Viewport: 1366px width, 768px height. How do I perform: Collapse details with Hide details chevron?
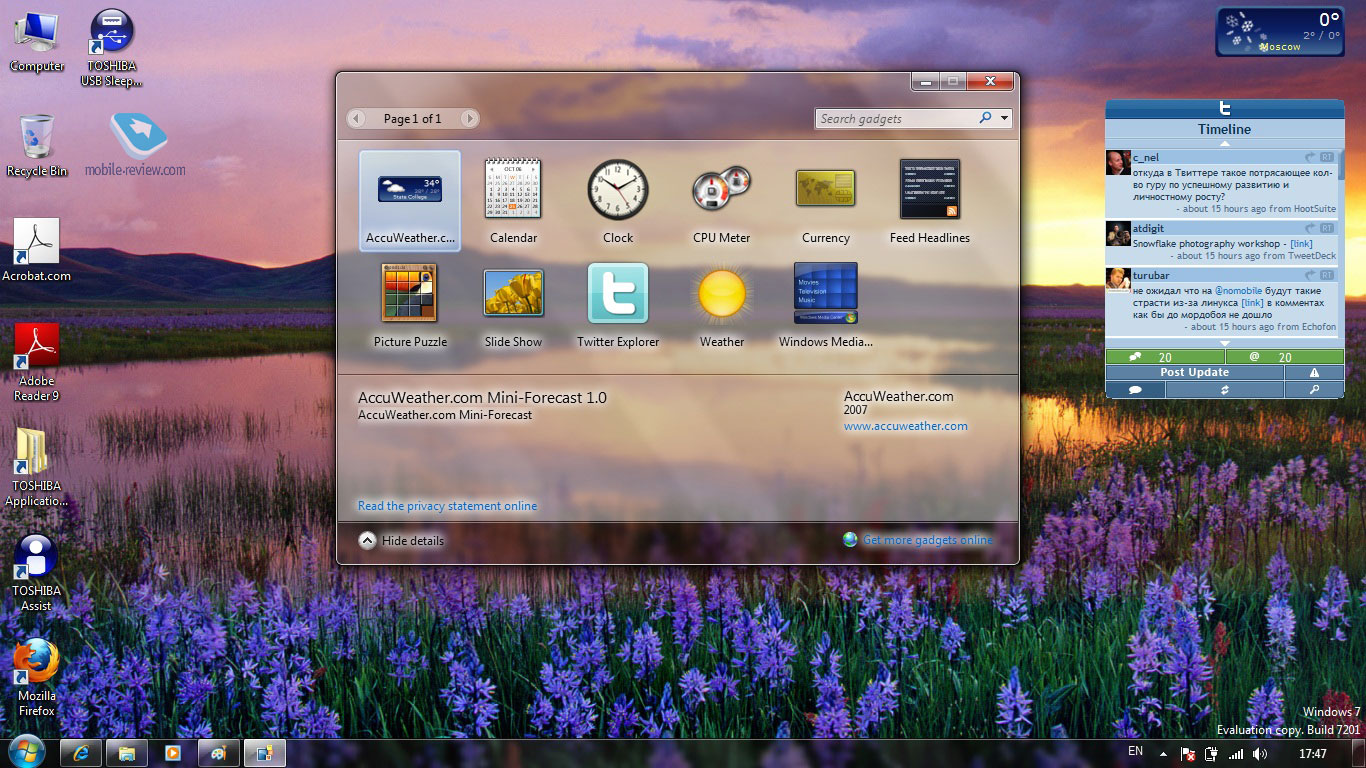click(367, 540)
